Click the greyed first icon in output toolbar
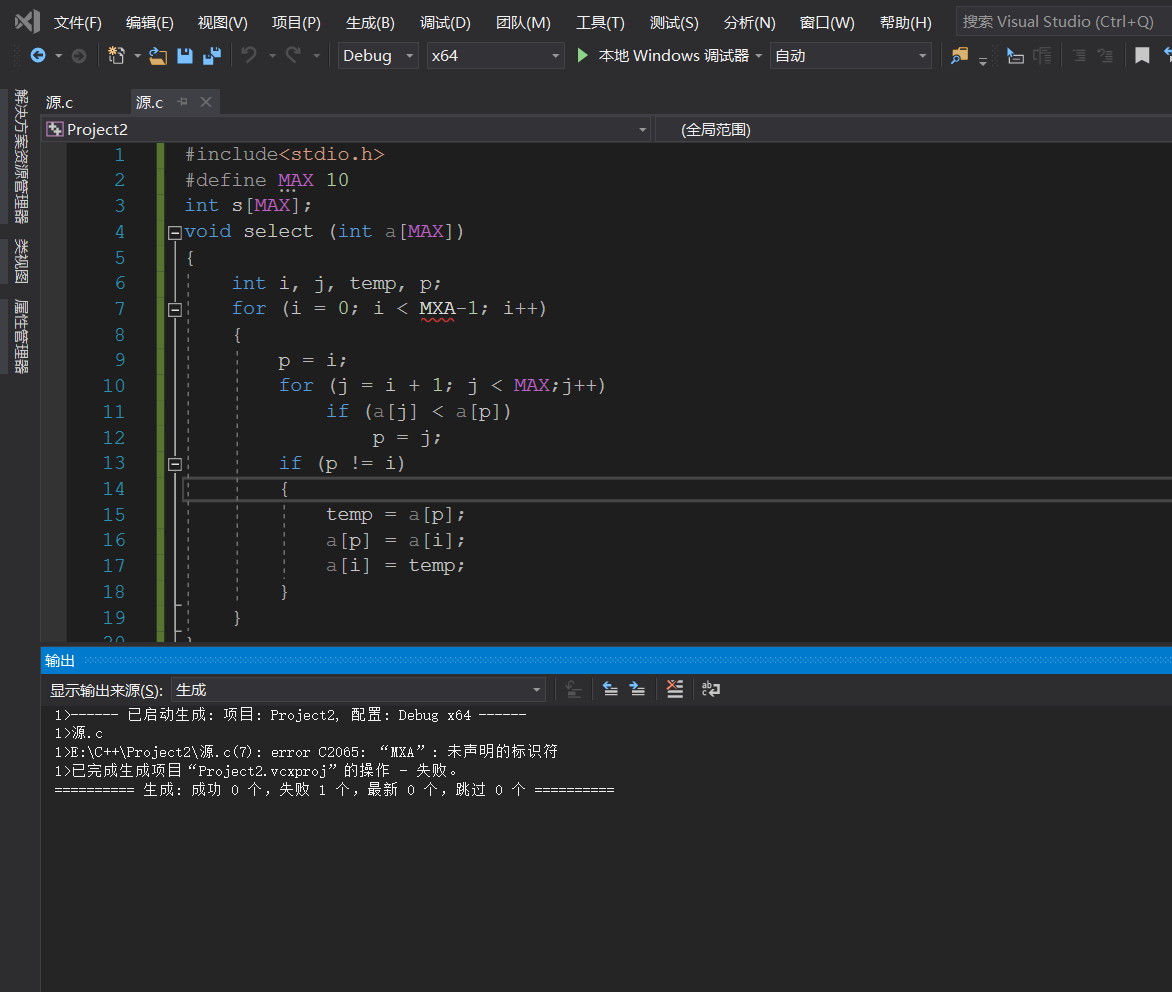 click(573, 688)
